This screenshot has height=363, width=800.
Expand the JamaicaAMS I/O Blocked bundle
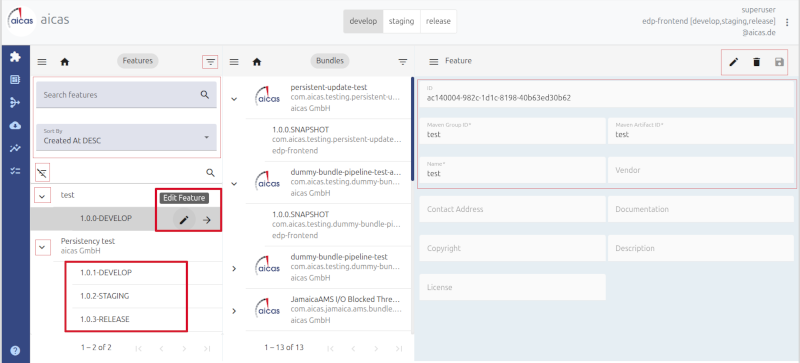[x=234, y=311]
